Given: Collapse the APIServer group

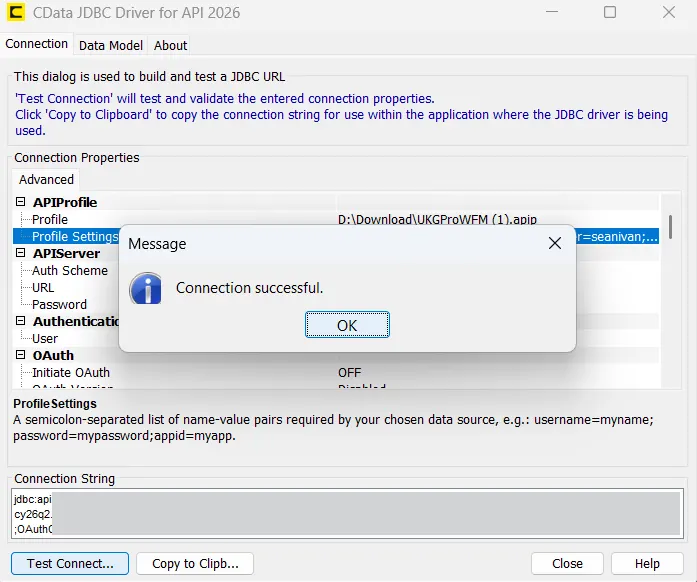Looking at the screenshot, I should coord(20,253).
